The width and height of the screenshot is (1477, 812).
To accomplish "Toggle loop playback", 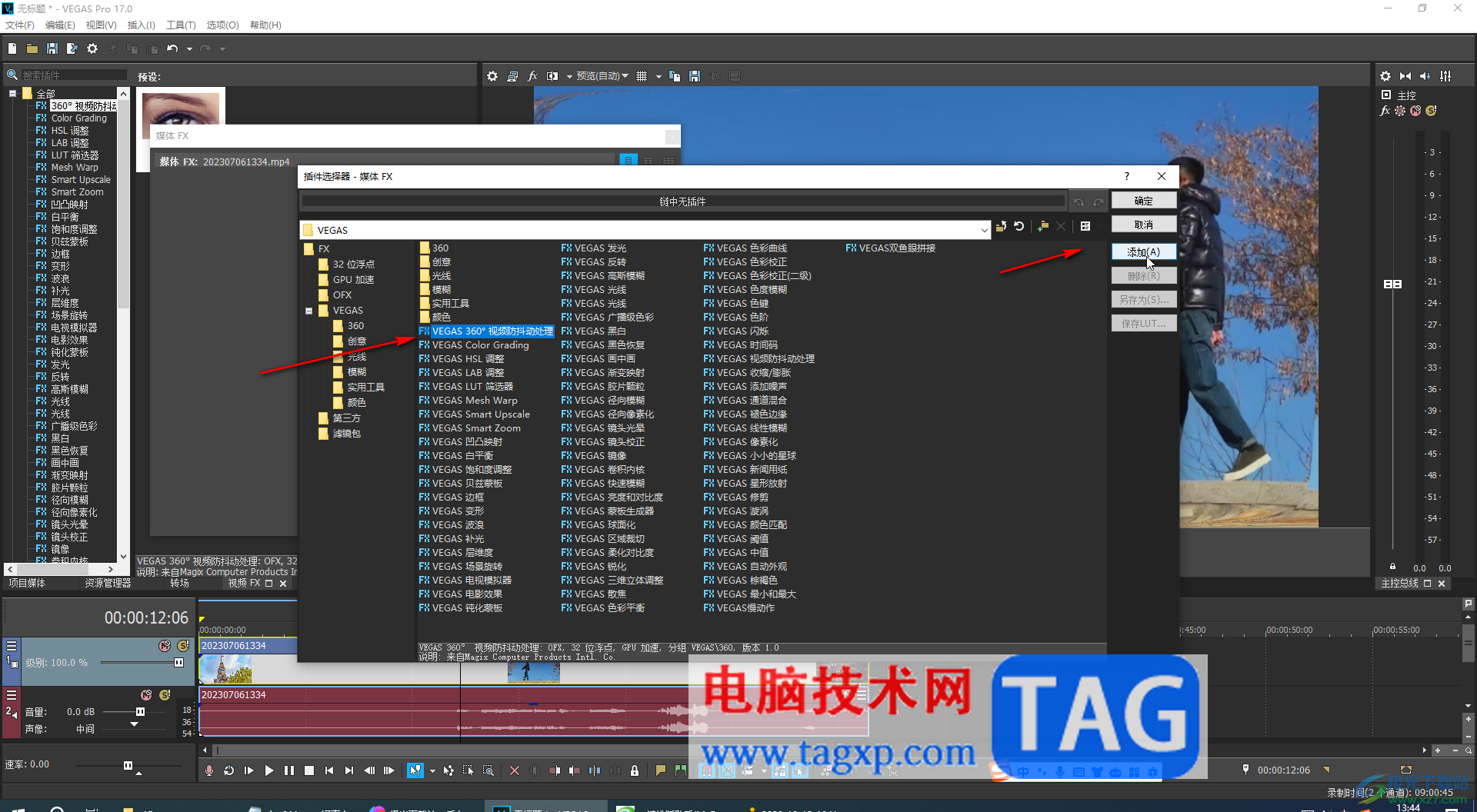I will (229, 770).
